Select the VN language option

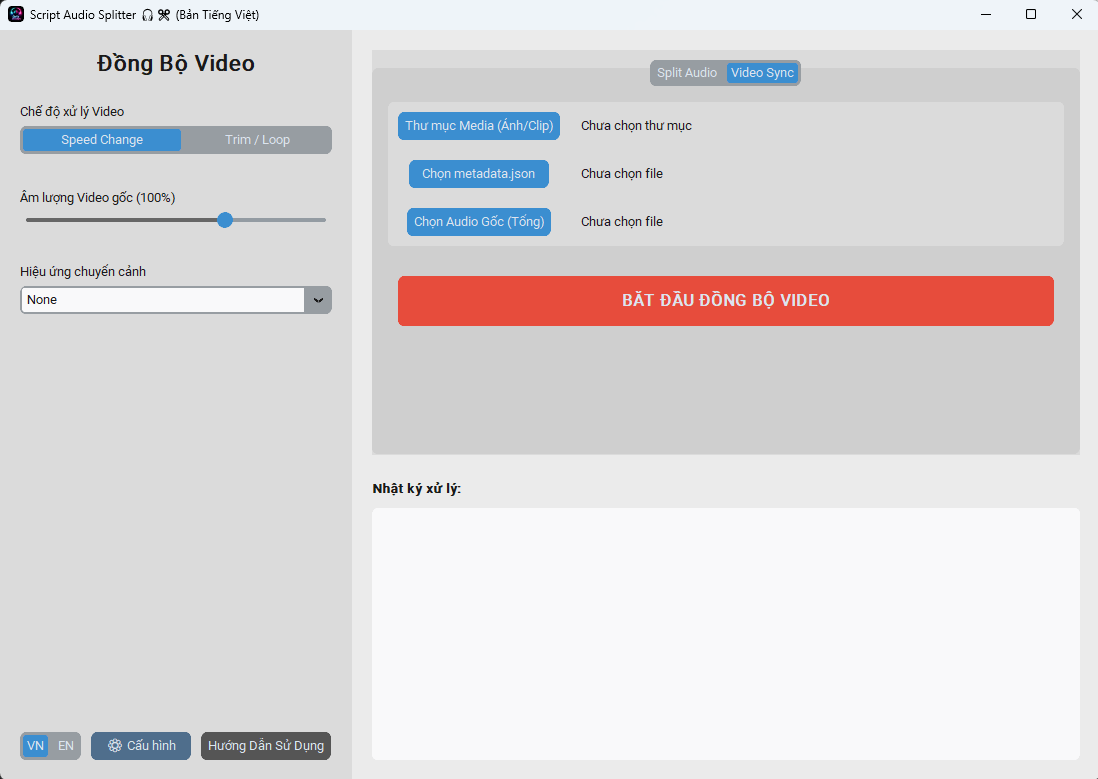point(35,746)
